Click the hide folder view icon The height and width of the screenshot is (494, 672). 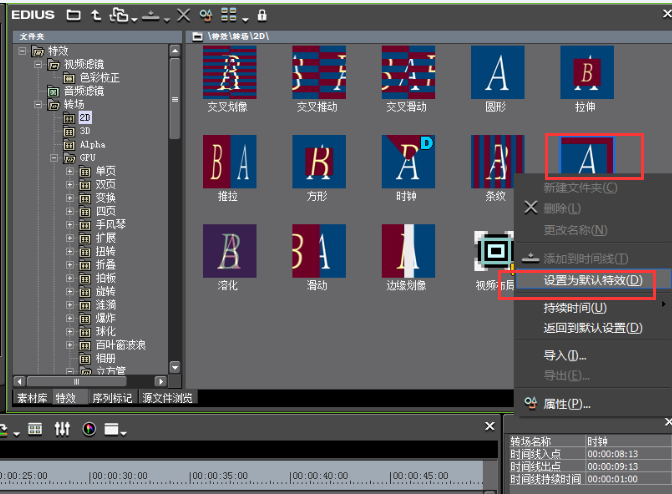73,15
